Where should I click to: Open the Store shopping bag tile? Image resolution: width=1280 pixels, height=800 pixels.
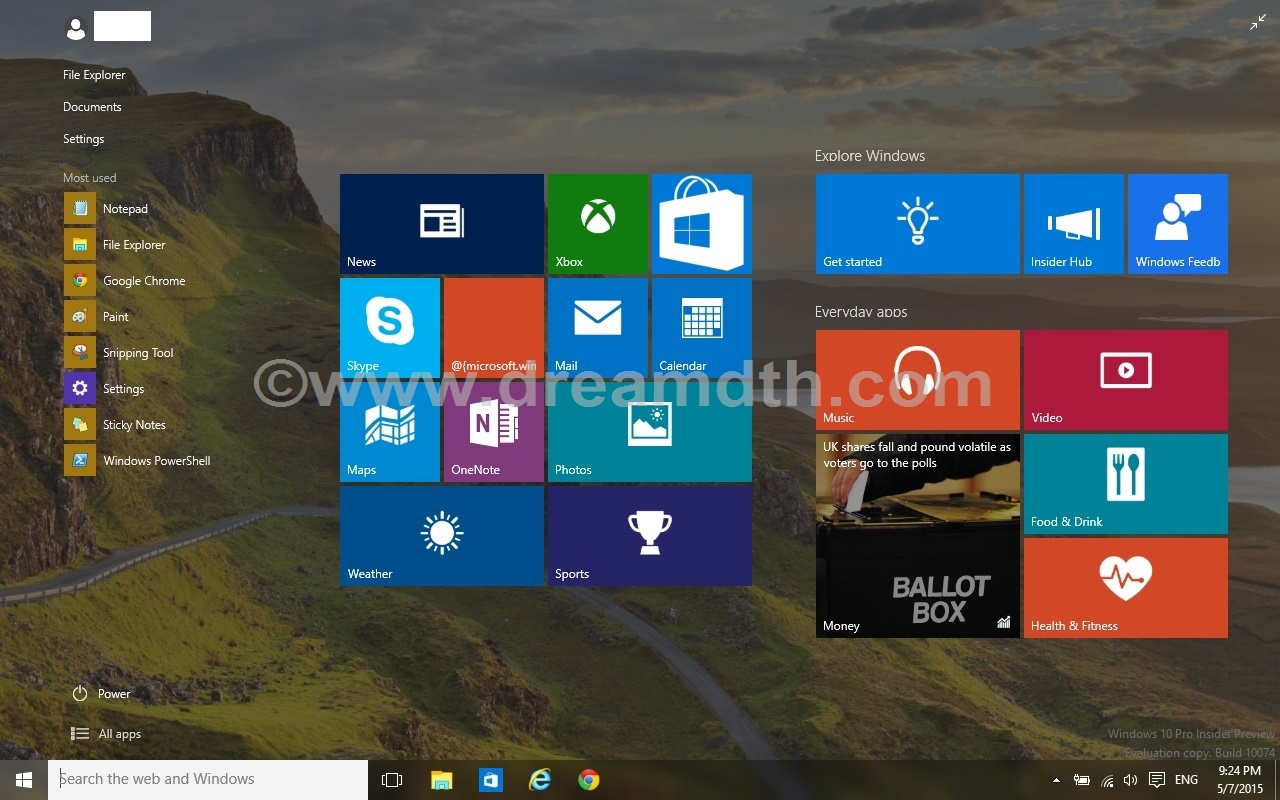702,224
